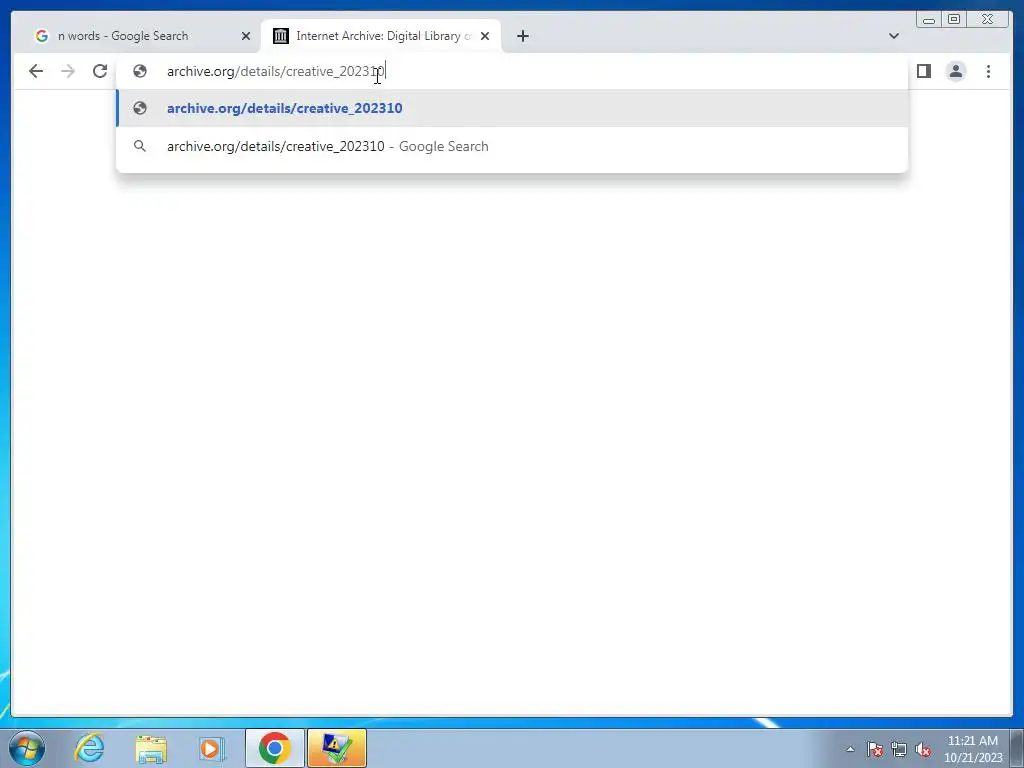Go back using the browser back arrow
The width and height of the screenshot is (1024, 768).
tap(36, 71)
